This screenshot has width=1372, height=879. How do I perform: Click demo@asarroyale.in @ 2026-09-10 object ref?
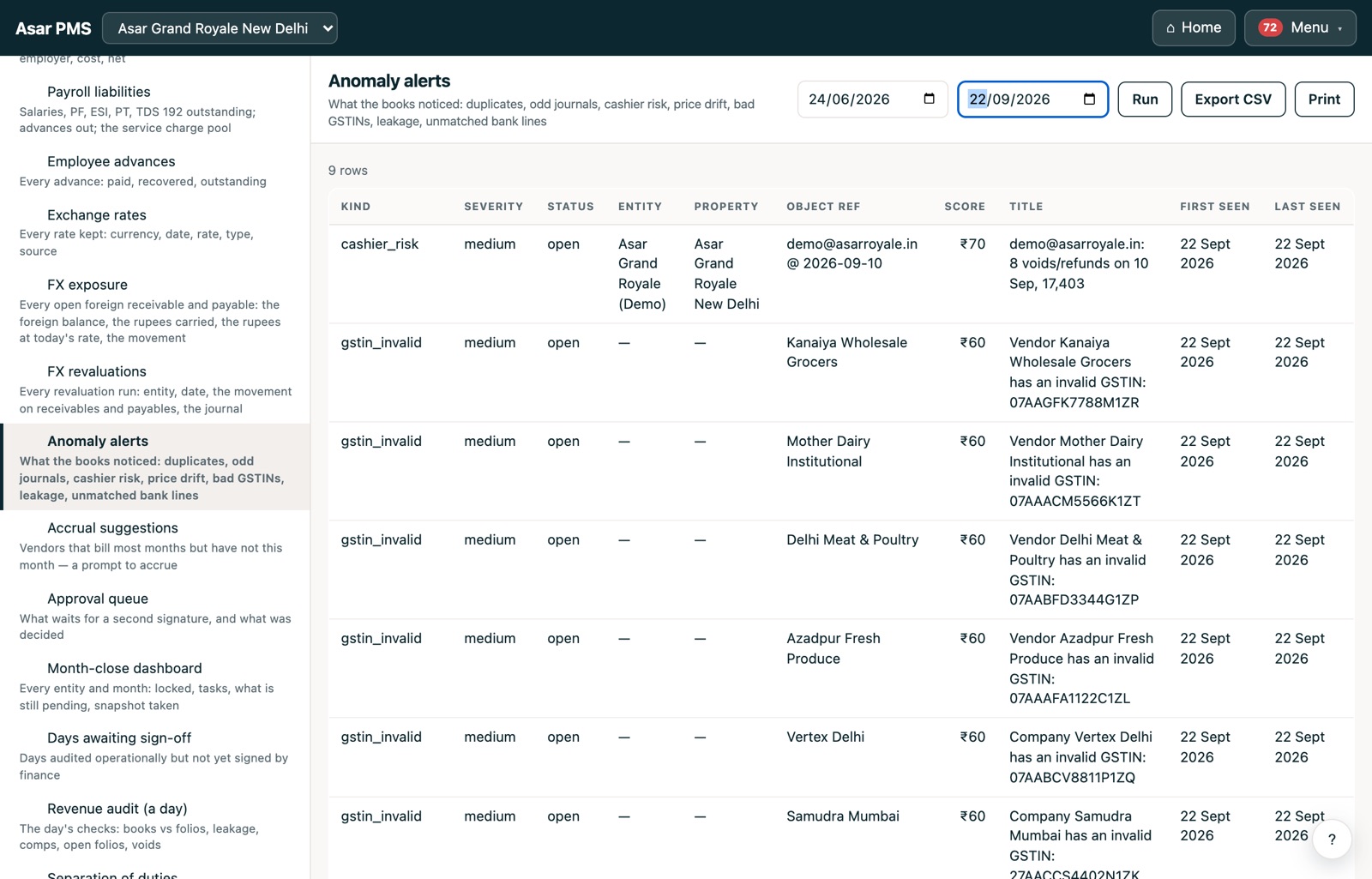(852, 254)
